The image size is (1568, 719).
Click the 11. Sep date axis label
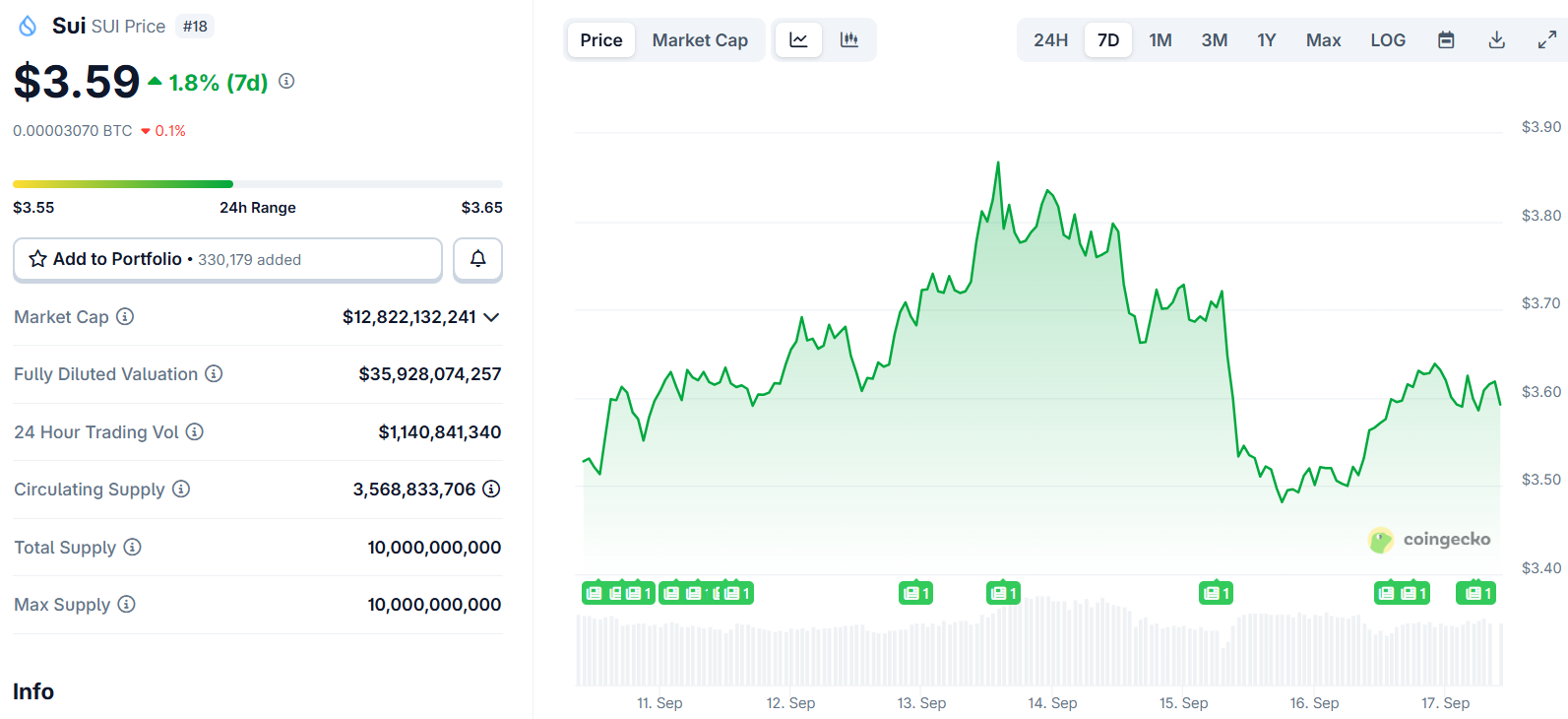pos(659,703)
